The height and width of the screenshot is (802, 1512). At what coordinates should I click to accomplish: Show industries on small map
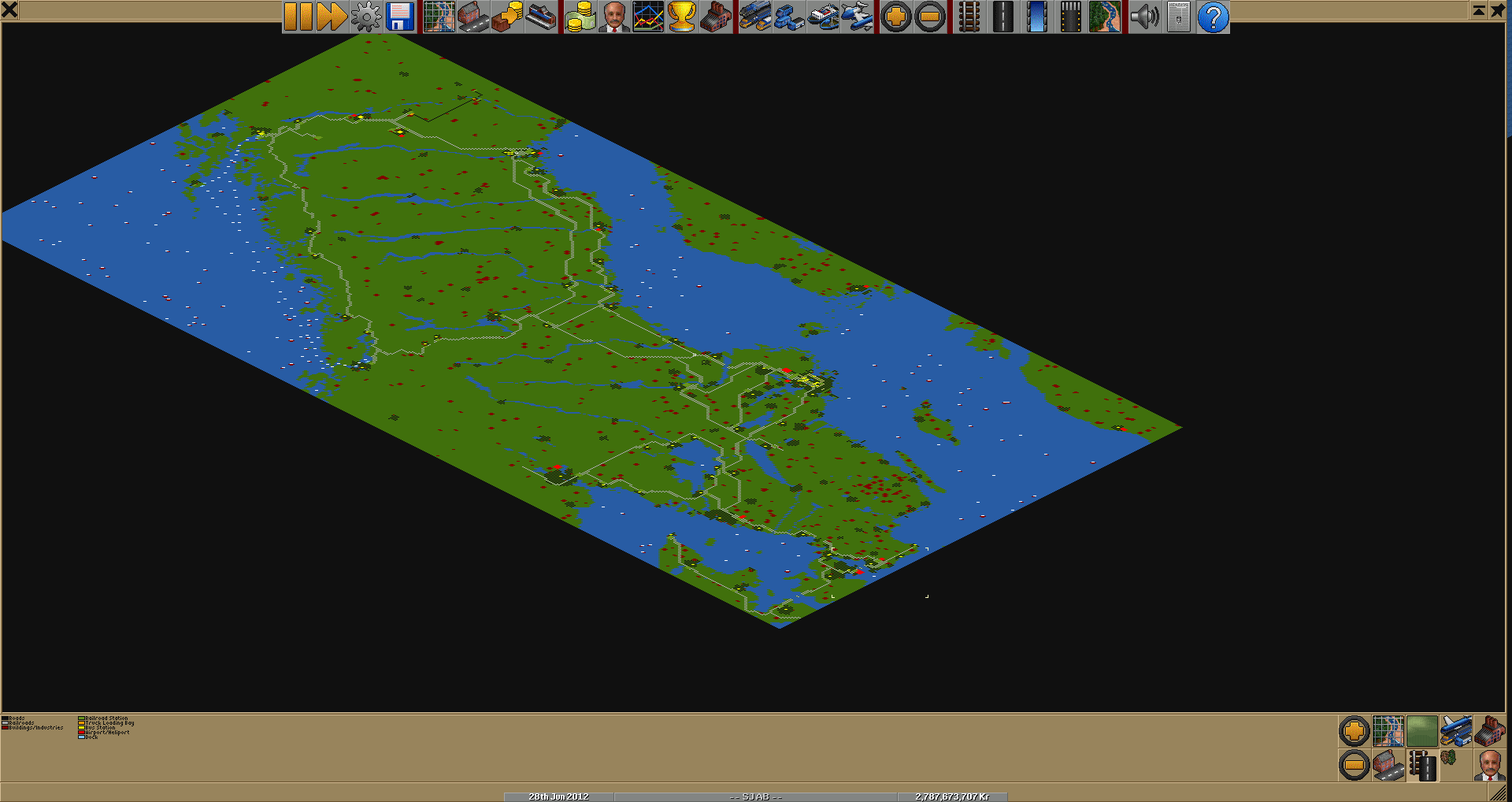click(1490, 731)
